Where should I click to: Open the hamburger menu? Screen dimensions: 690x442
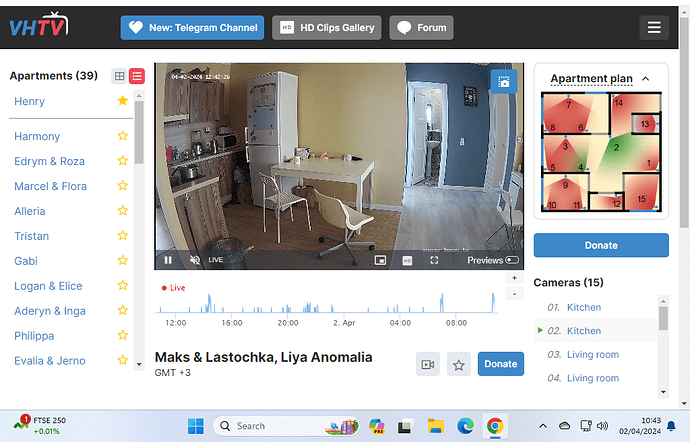click(654, 27)
